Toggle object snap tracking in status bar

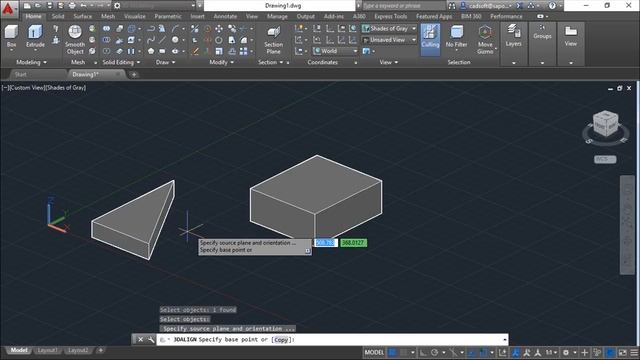coord(472,352)
